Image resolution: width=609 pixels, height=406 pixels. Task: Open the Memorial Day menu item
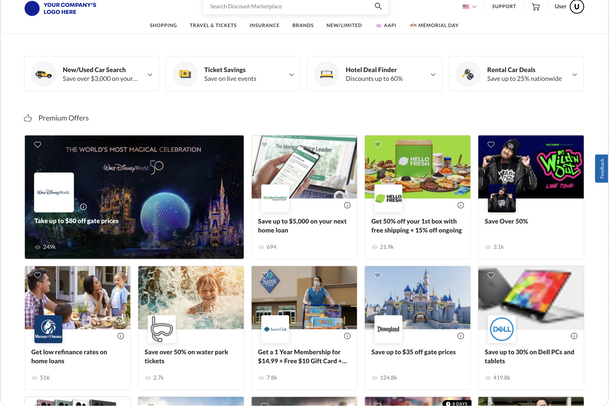[434, 25]
